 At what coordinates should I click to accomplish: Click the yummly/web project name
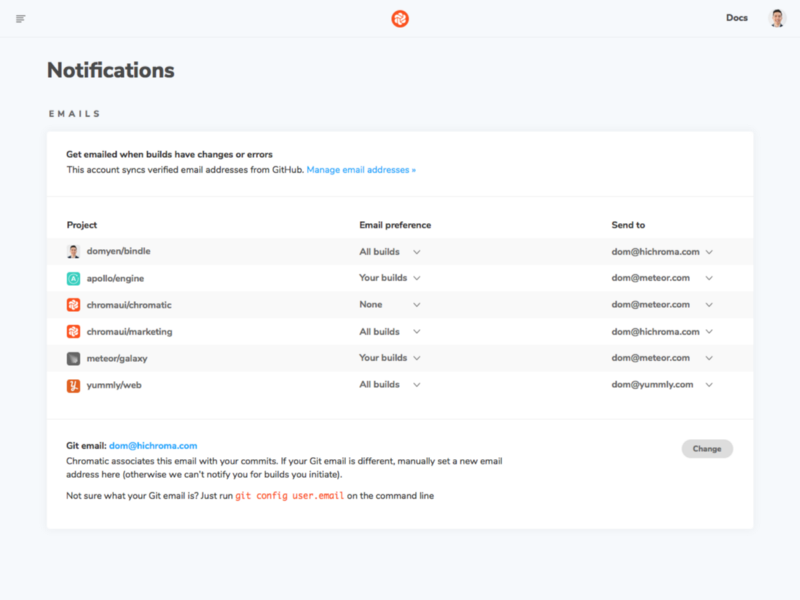coord(114,385)
